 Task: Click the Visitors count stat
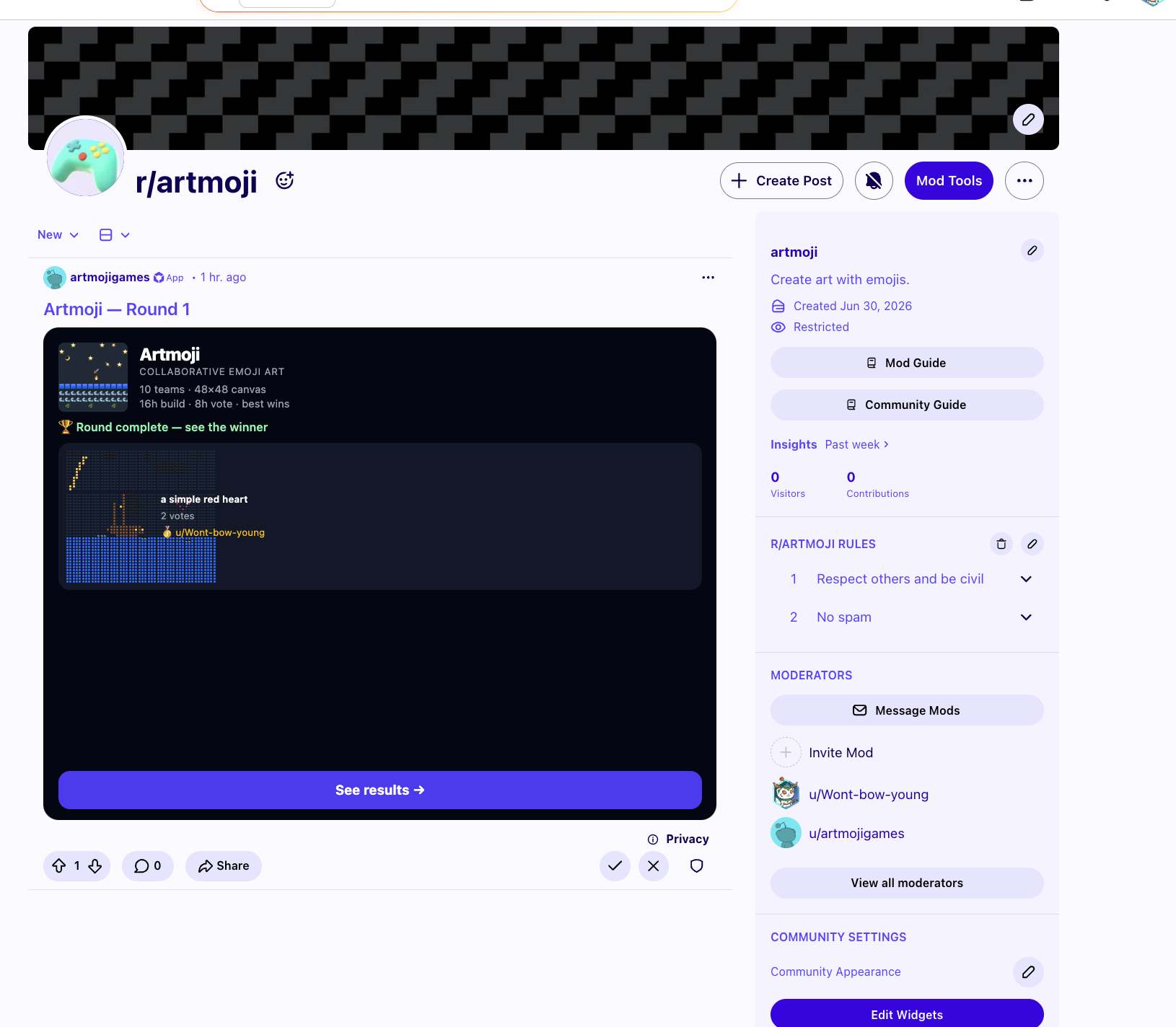pos(788,485)
